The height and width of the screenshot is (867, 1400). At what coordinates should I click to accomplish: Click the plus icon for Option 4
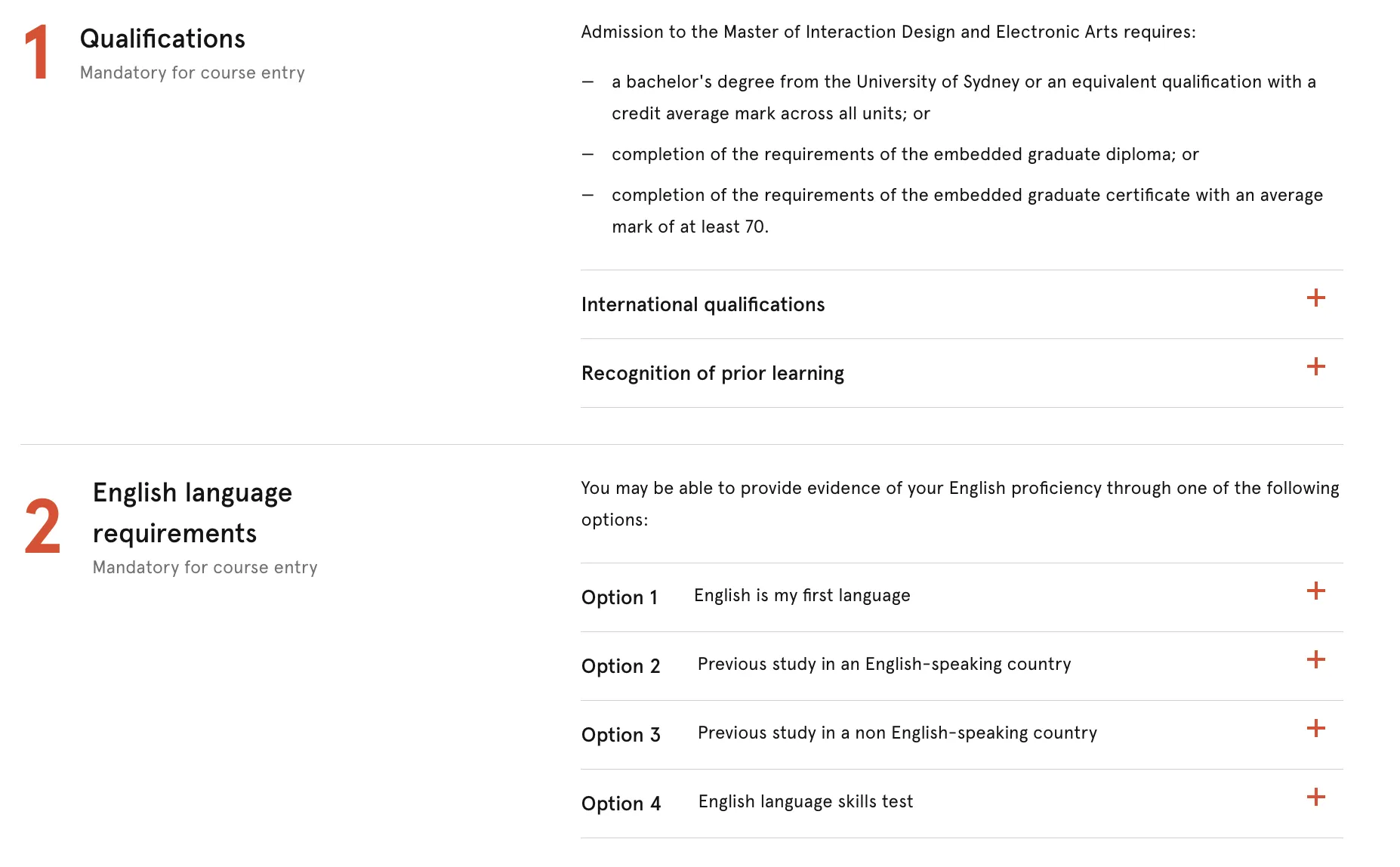1315,797
